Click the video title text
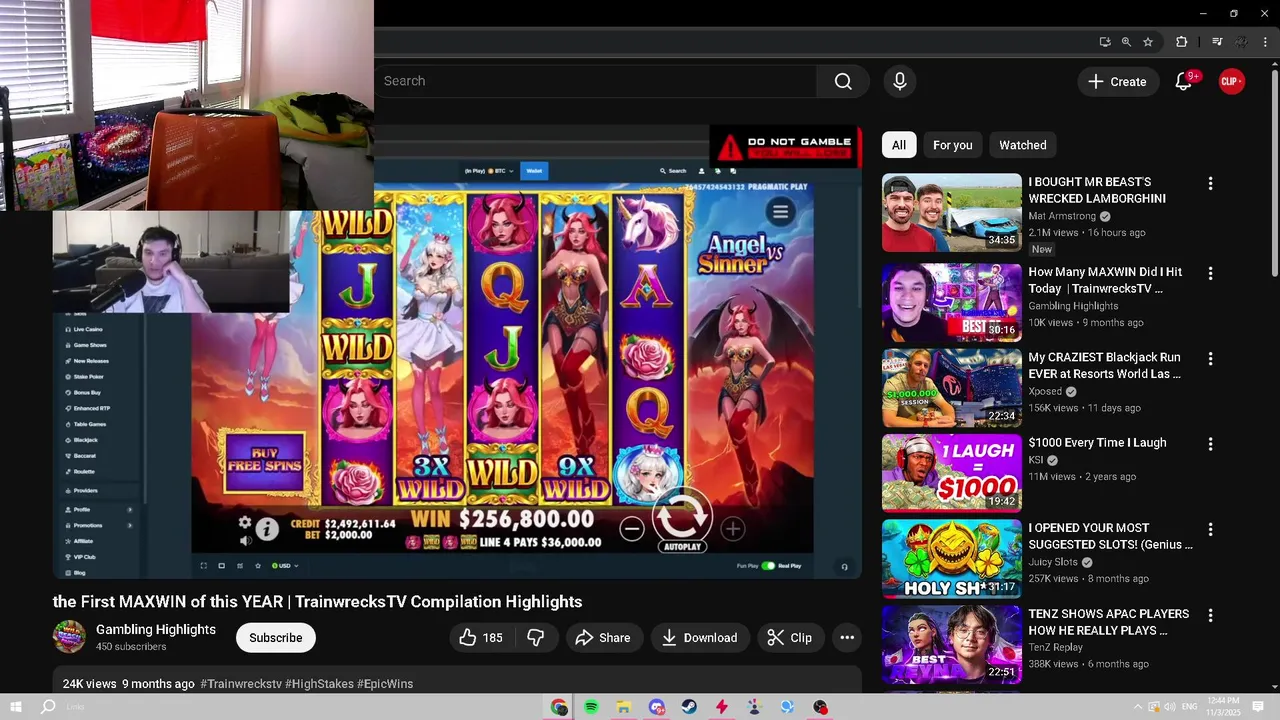The height and width of the screenshot is (720, 1280). [x=317, y=602]
